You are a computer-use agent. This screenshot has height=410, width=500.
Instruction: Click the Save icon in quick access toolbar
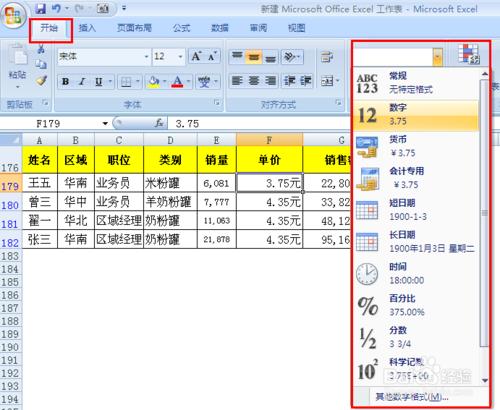click(x=40, y=8)
